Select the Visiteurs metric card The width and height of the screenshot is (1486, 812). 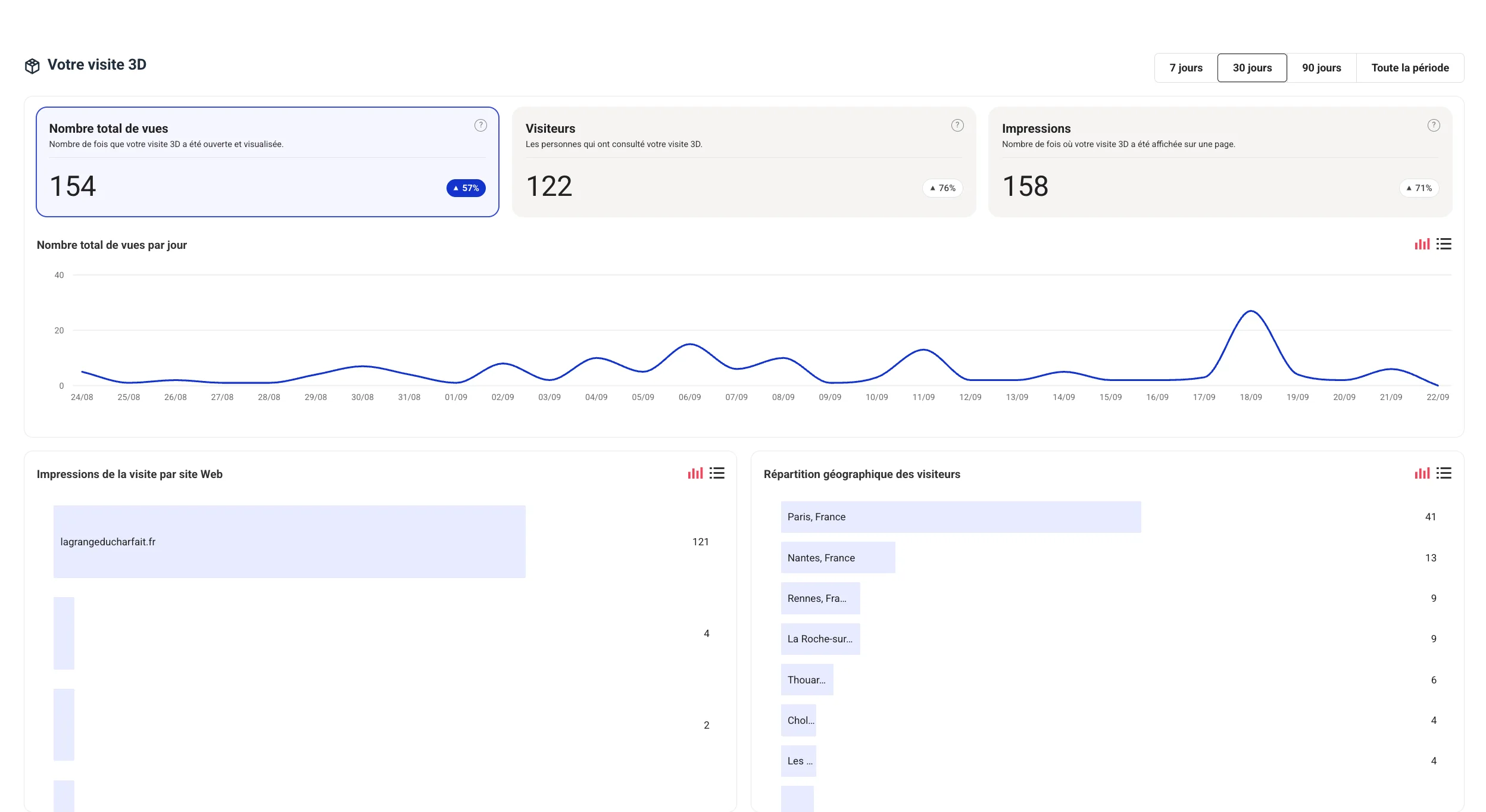744,162
